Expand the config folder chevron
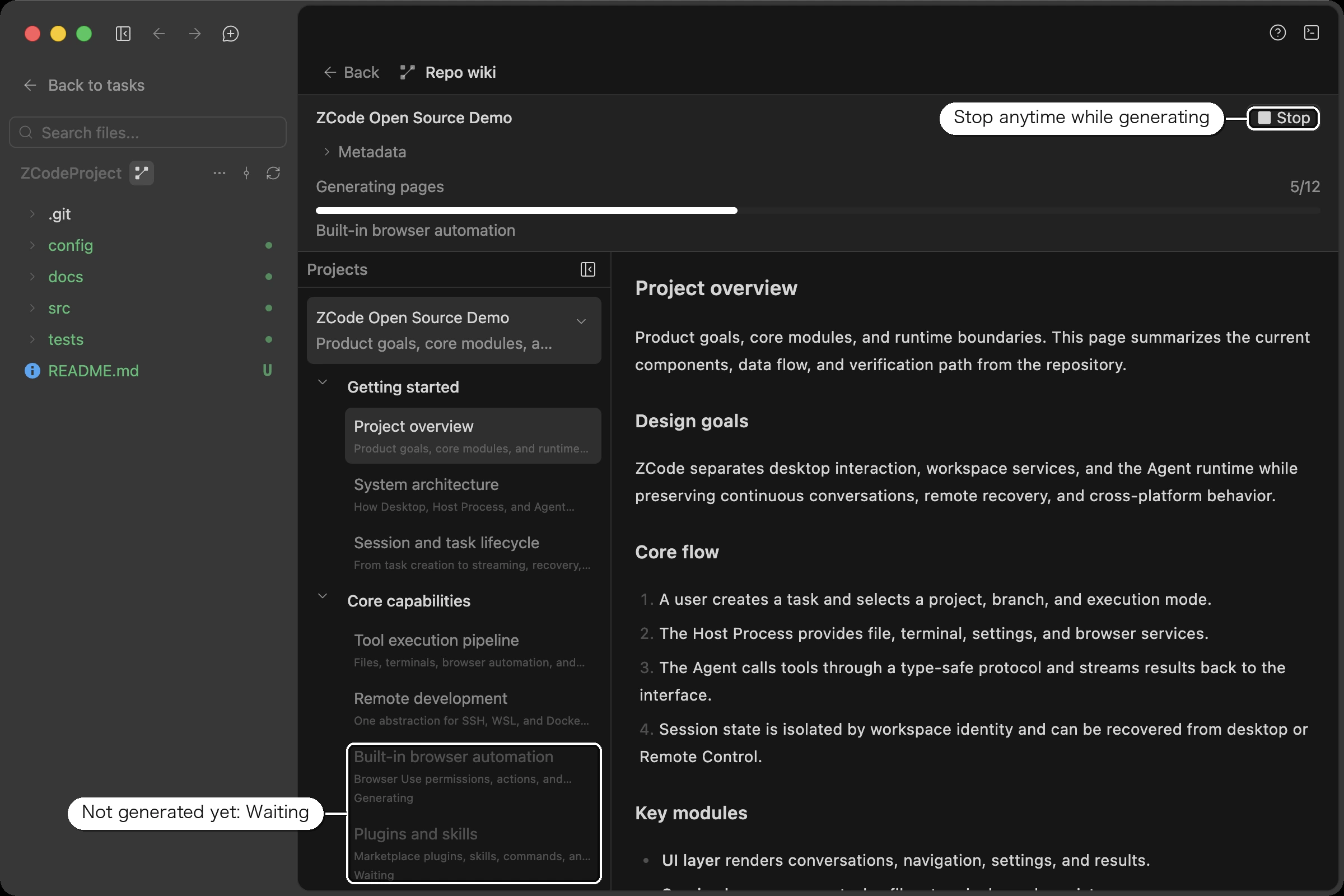Screen dimensions: 1344x896 (32, 245)
